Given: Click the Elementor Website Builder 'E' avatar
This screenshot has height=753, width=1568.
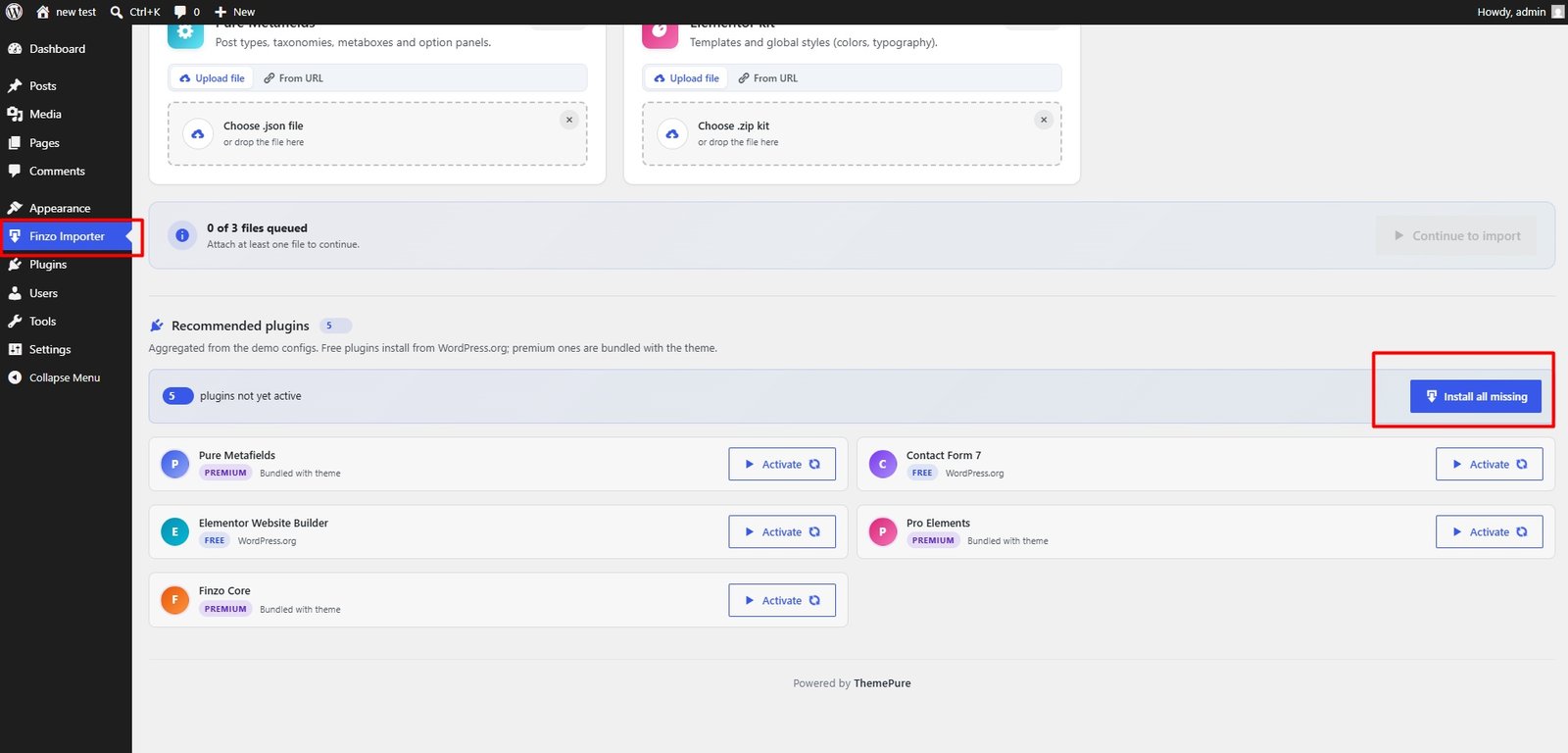Looking at the screenshot, I should pos(174,531).
